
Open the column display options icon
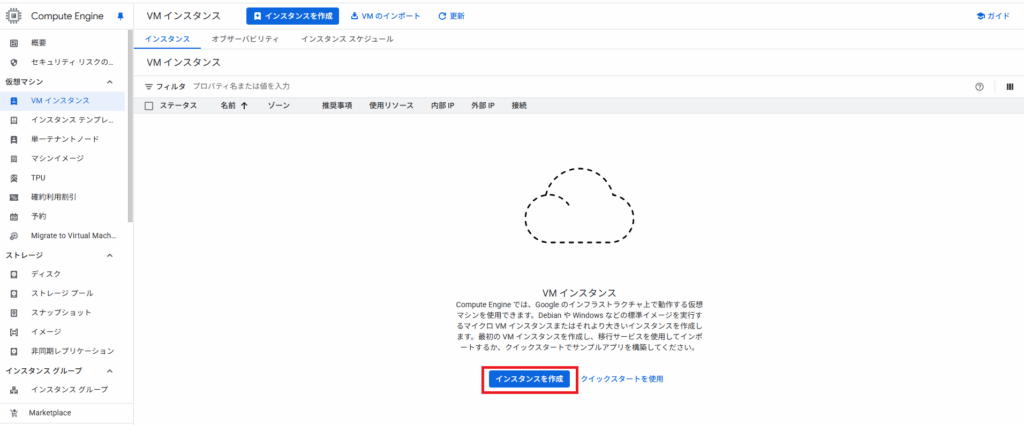click(x=1010, y=87)
